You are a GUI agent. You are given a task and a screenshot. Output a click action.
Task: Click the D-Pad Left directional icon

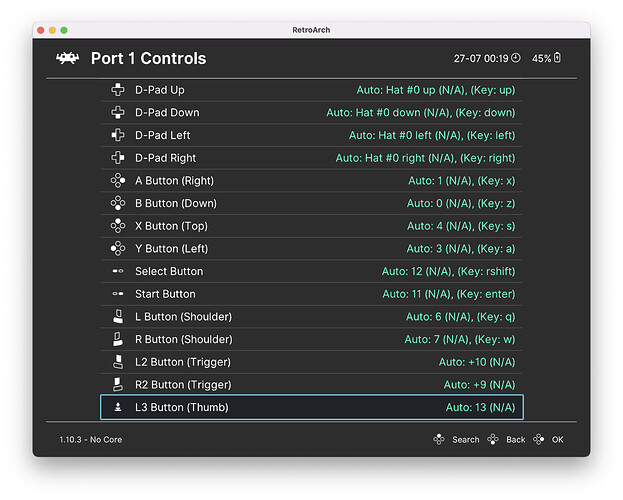(x=117, y=135)
